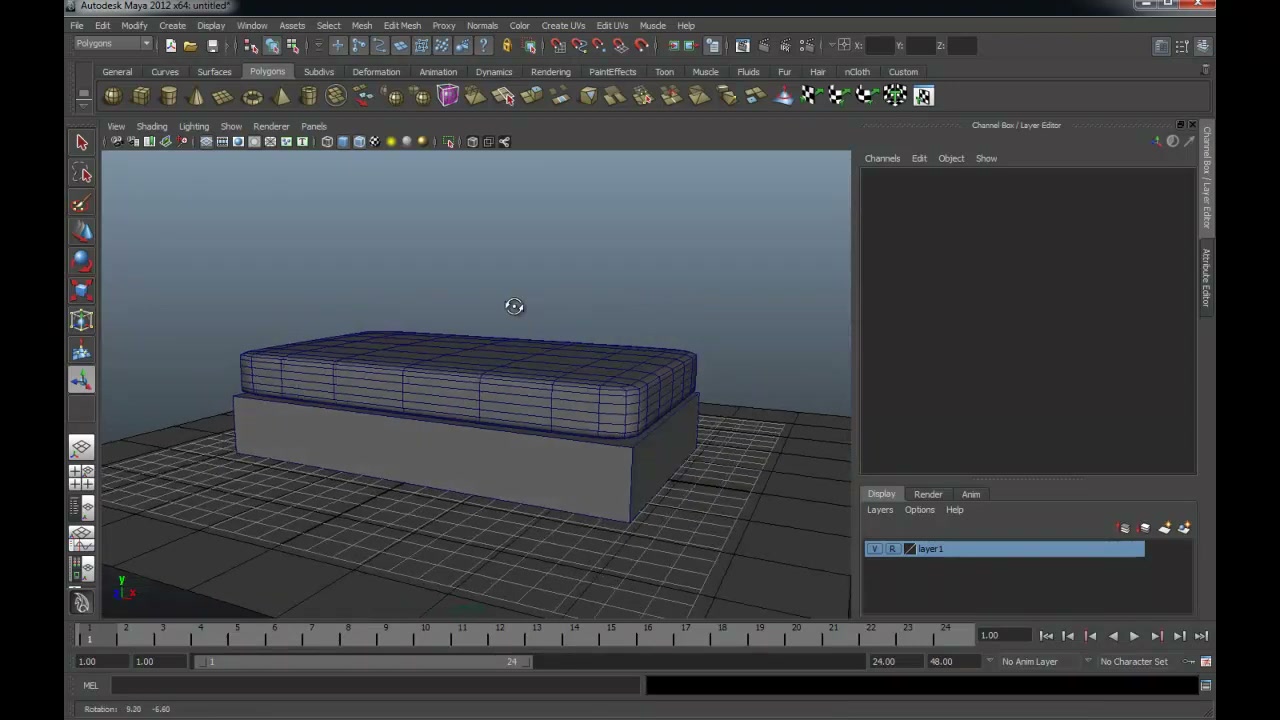Click the polygon sphere shelf icon
The height and width of the screenshot is (720, 1280).
pos(113,96)
